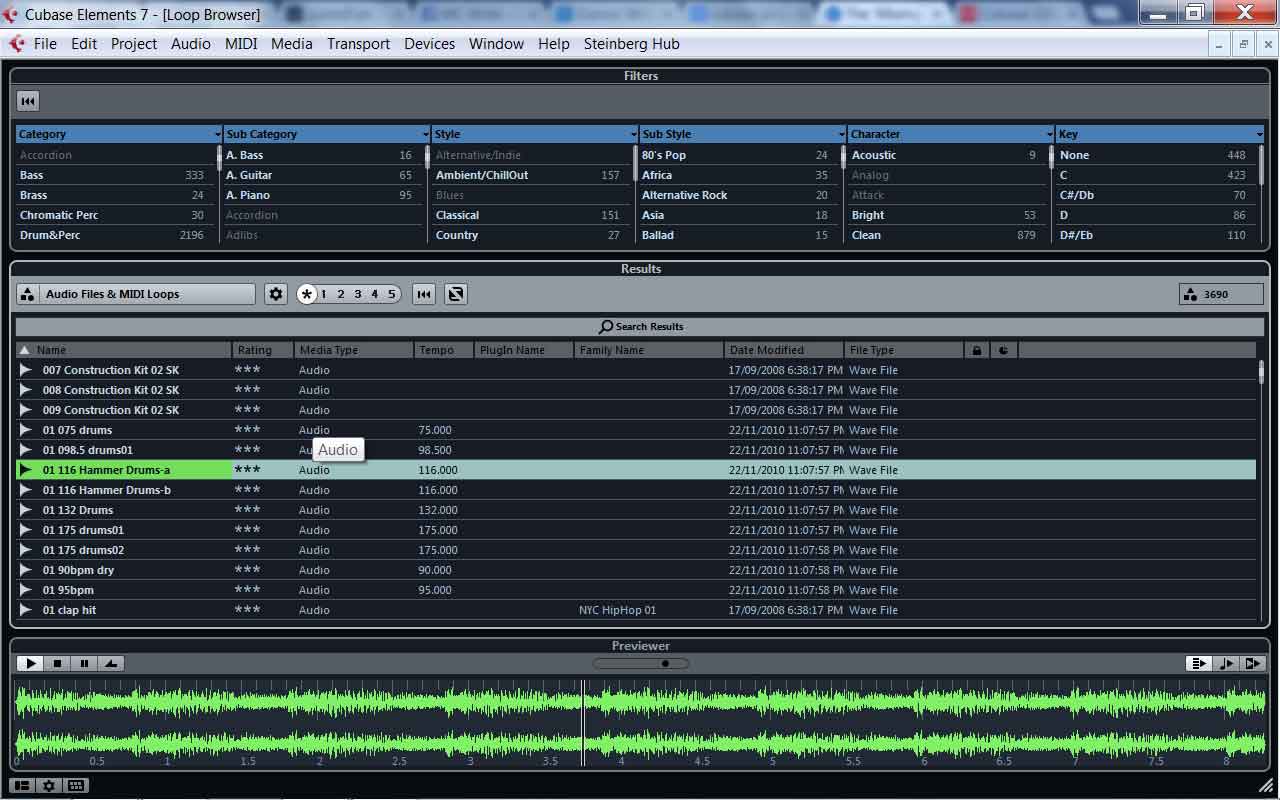Select the 01 175 drums02 row

[x=636, y=550]
